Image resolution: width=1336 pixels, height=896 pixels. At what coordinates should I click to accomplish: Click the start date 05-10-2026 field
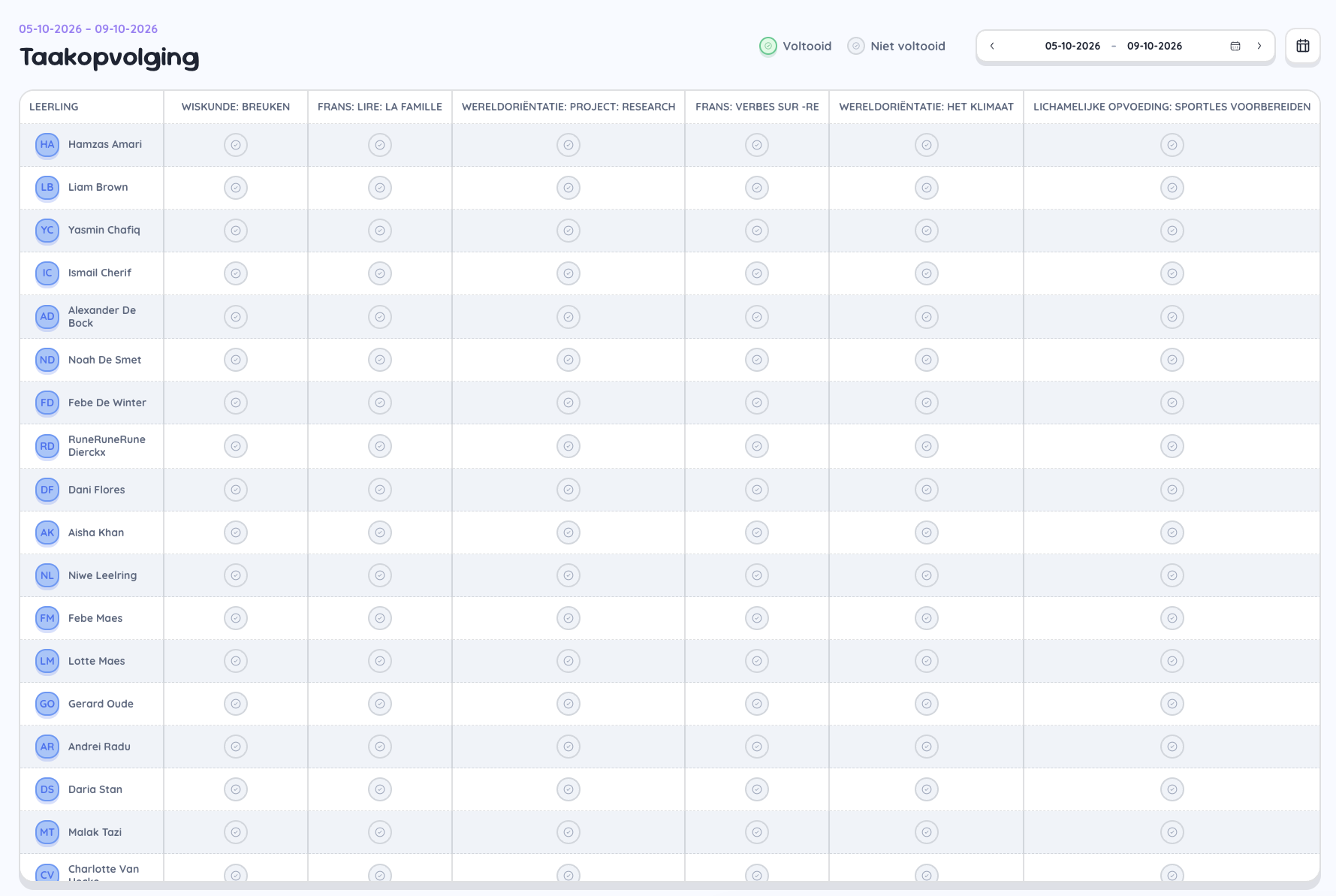point(1072,46)
